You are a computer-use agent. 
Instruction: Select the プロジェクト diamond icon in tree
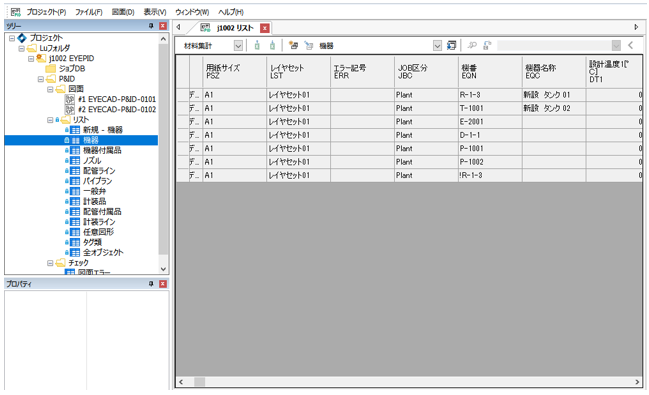22,38
